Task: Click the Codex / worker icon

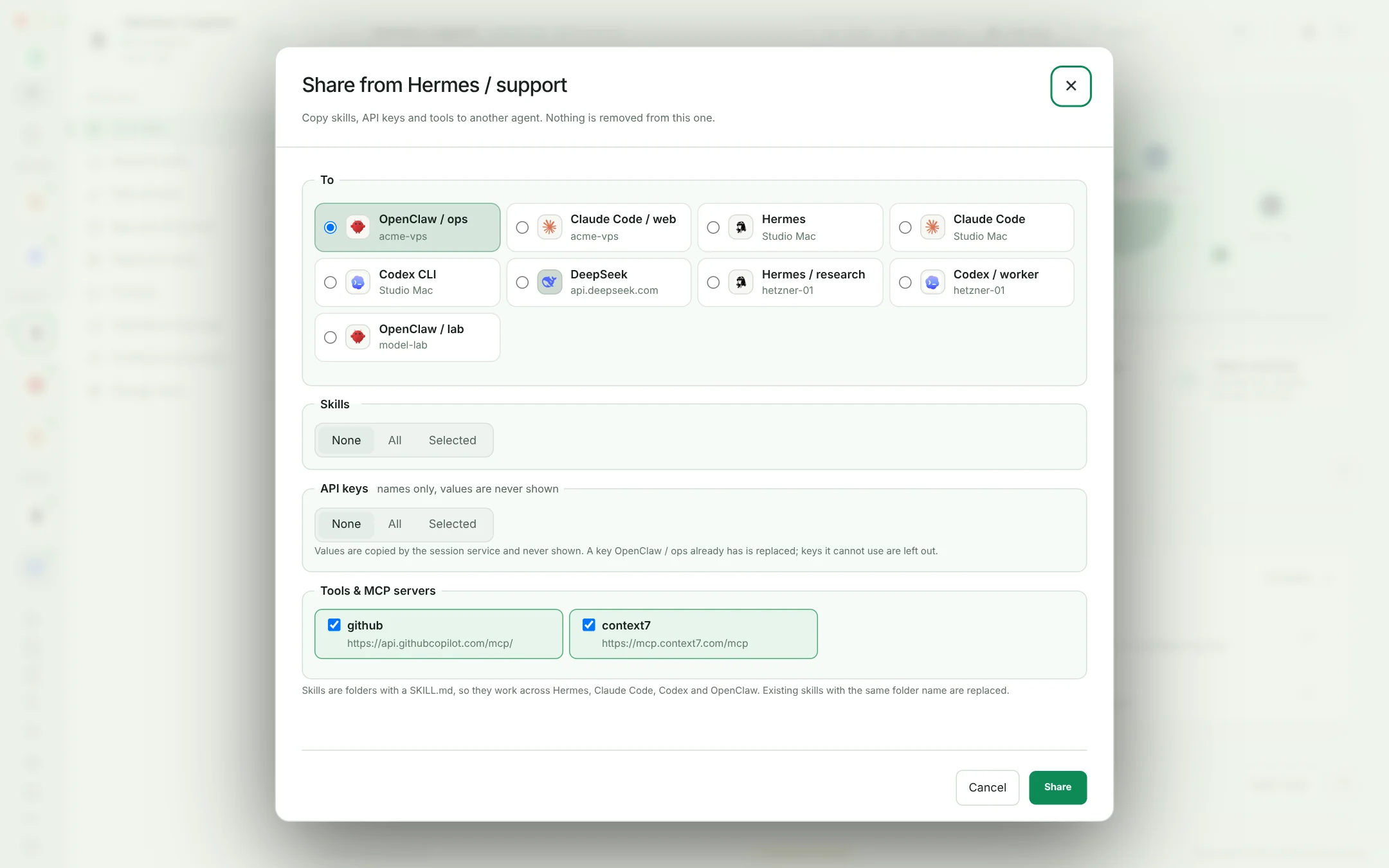Action: coord(932,282)
